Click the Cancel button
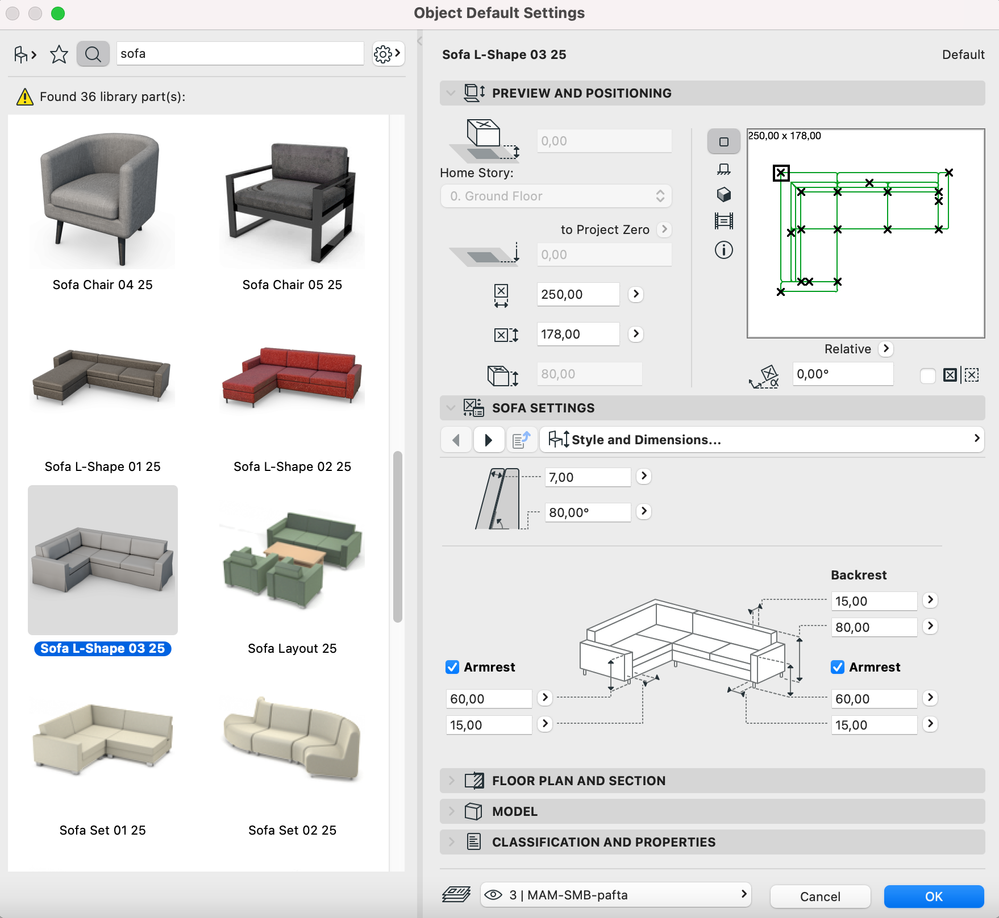The width and height of the screenshot is (999, 918). (x=820, y=896)
